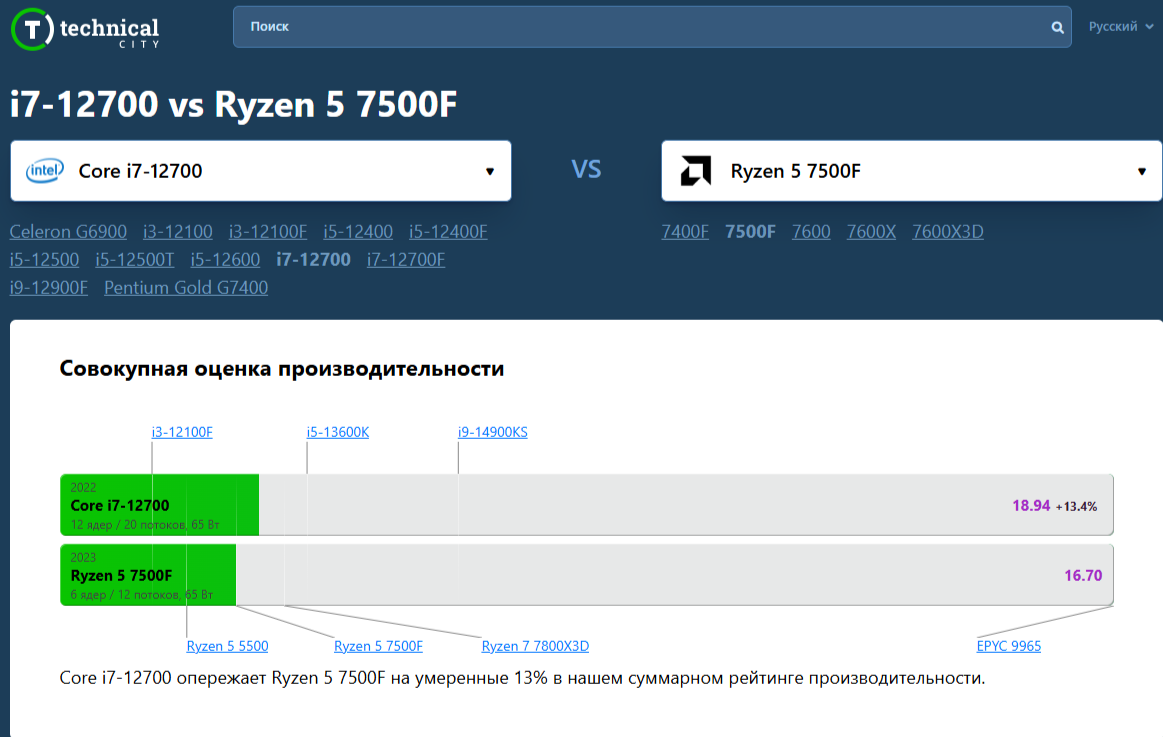Click the AMD logo icon
This screenshot has height=737, width=1163.
(x=696, y=171)
